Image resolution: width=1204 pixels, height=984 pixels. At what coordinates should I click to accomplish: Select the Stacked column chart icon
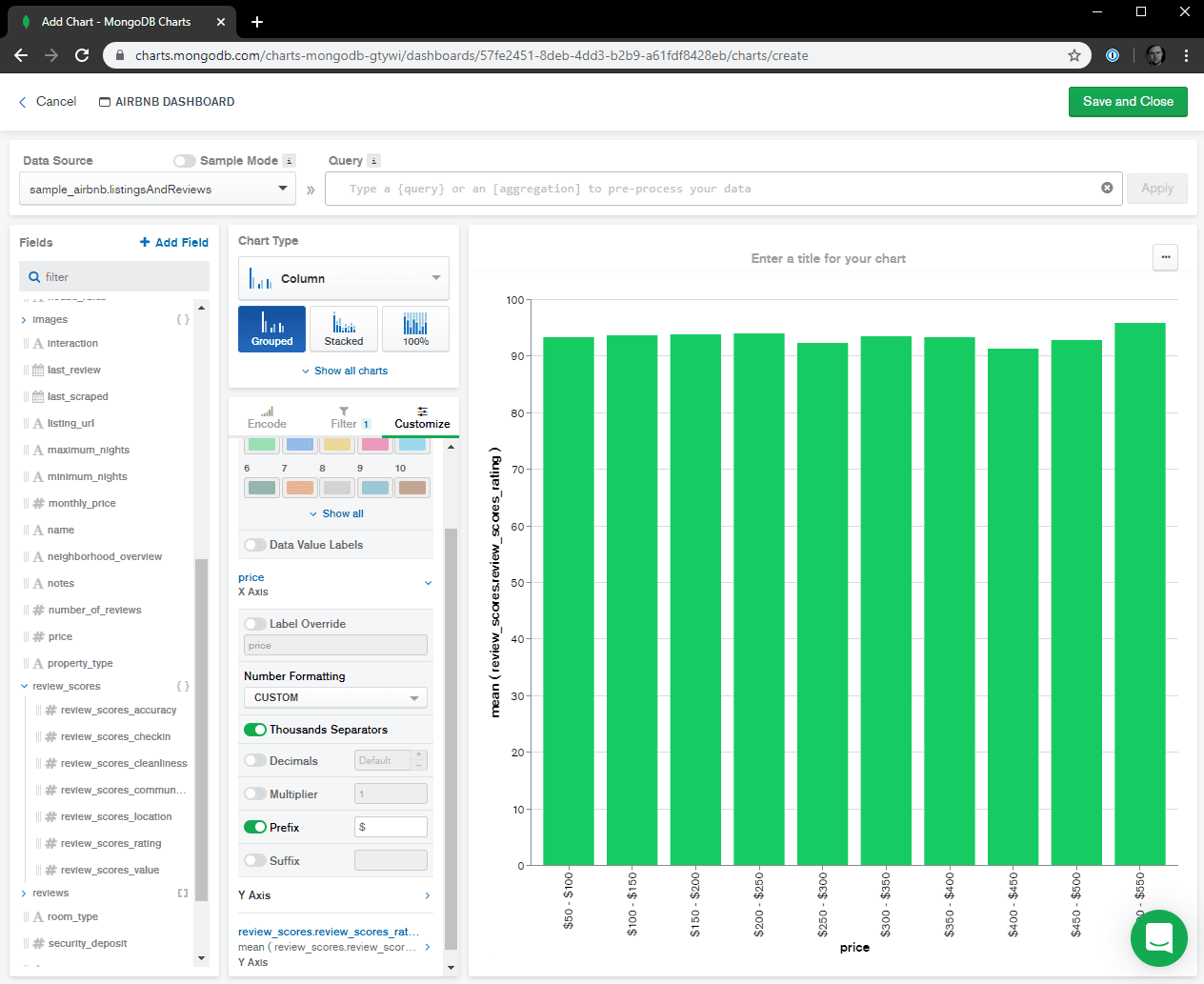tap(343, 329)
